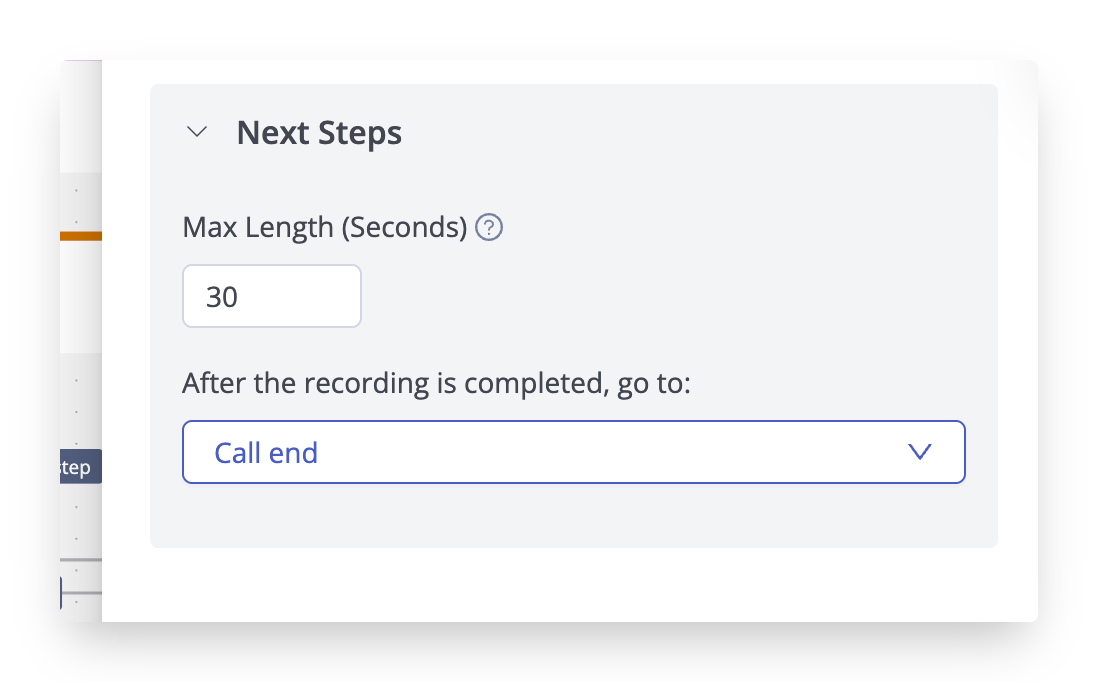Click the orange bar on the flow canvas

point(80,236)
